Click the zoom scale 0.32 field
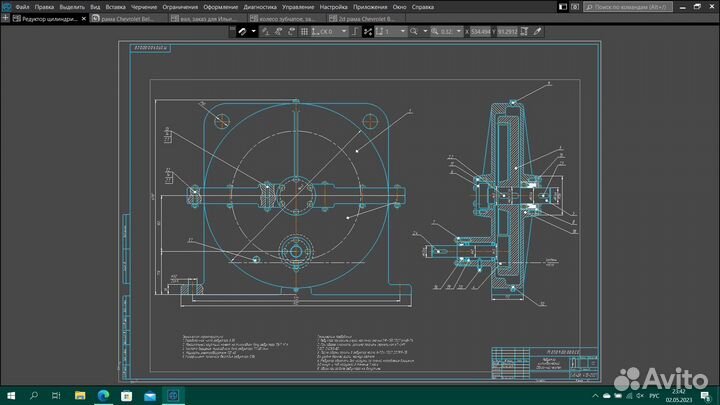Viewport: 720px width, 405px height. pos(446,31)
